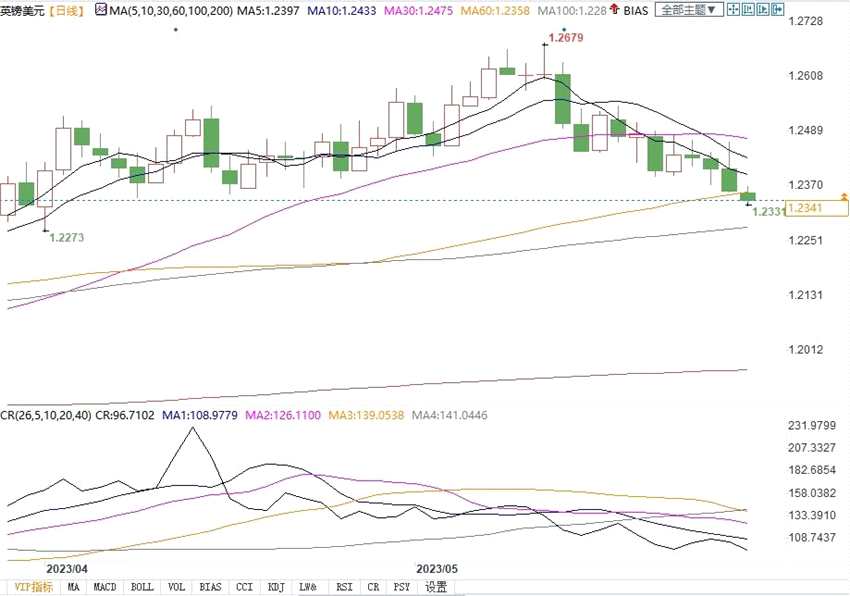Click the 2023/04 date label
This screenshot has width=850, height=596.
[x=67, y=569]
